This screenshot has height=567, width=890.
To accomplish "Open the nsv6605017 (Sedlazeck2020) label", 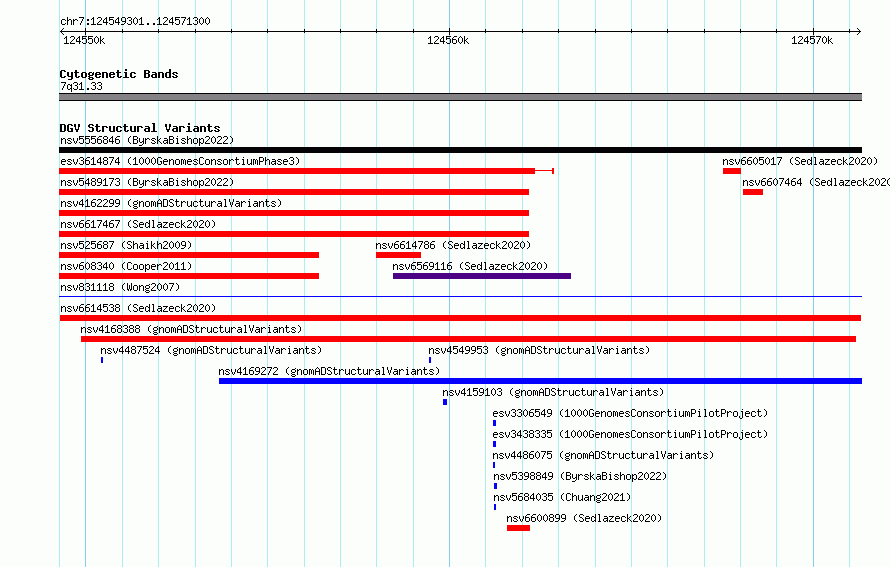I will 800,161.
